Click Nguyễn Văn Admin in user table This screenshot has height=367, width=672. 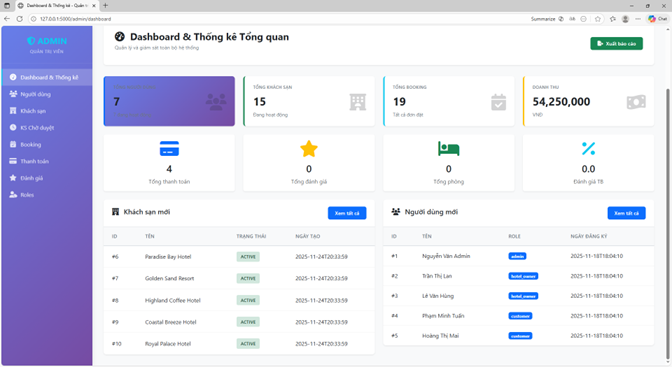point(446,256)
